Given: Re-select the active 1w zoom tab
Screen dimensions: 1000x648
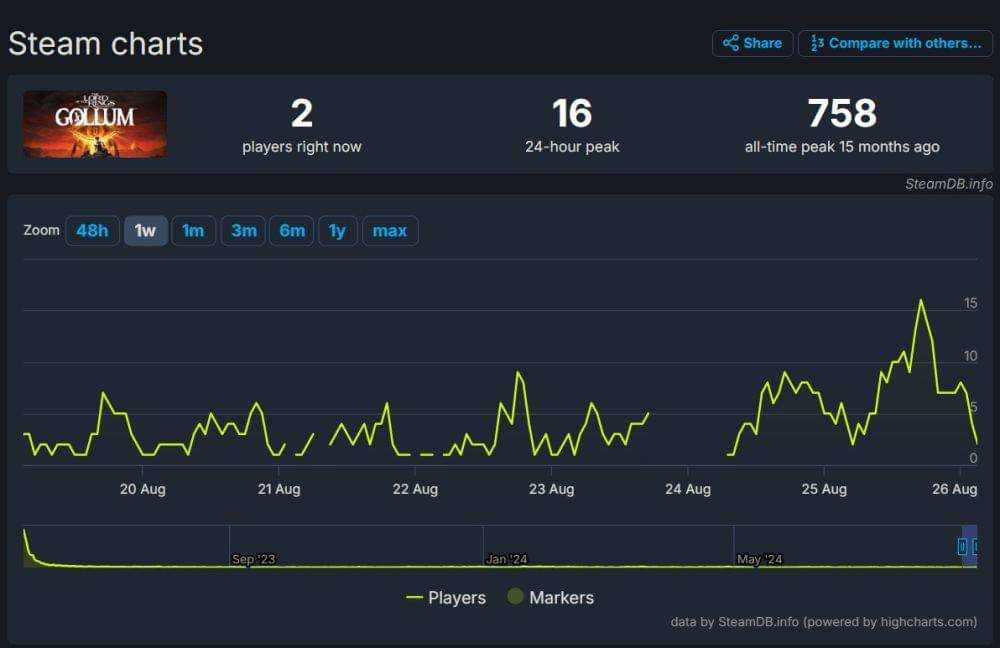Looking at the screenshot, I should click(x=146, y=230).
